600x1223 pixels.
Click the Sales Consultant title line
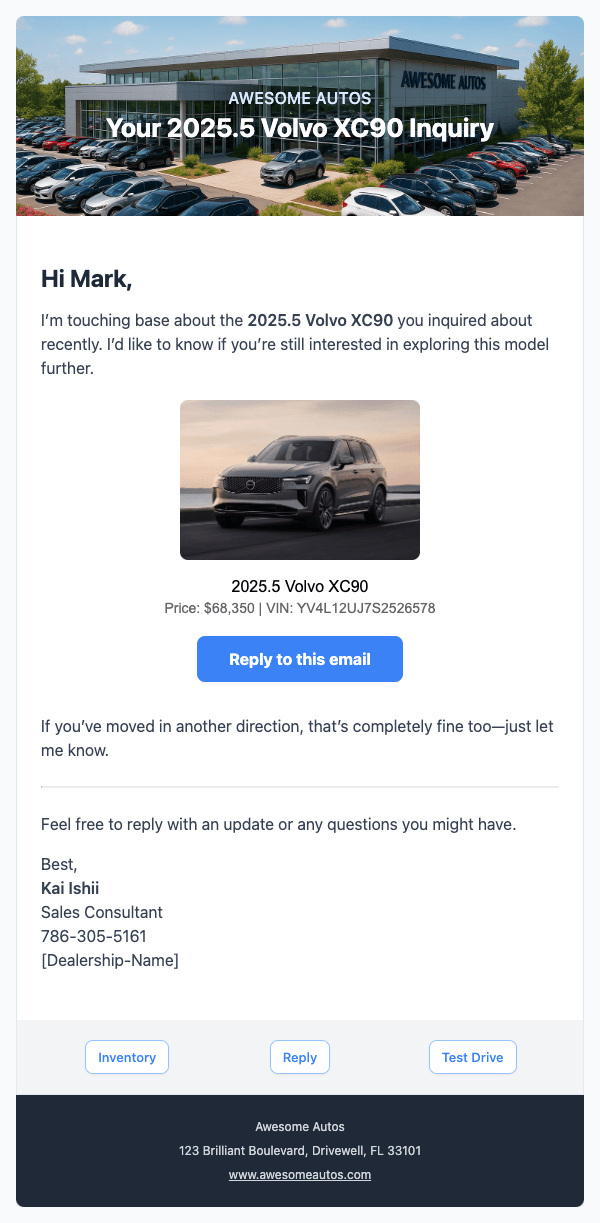pyautogui.click(x=102, y=912)
